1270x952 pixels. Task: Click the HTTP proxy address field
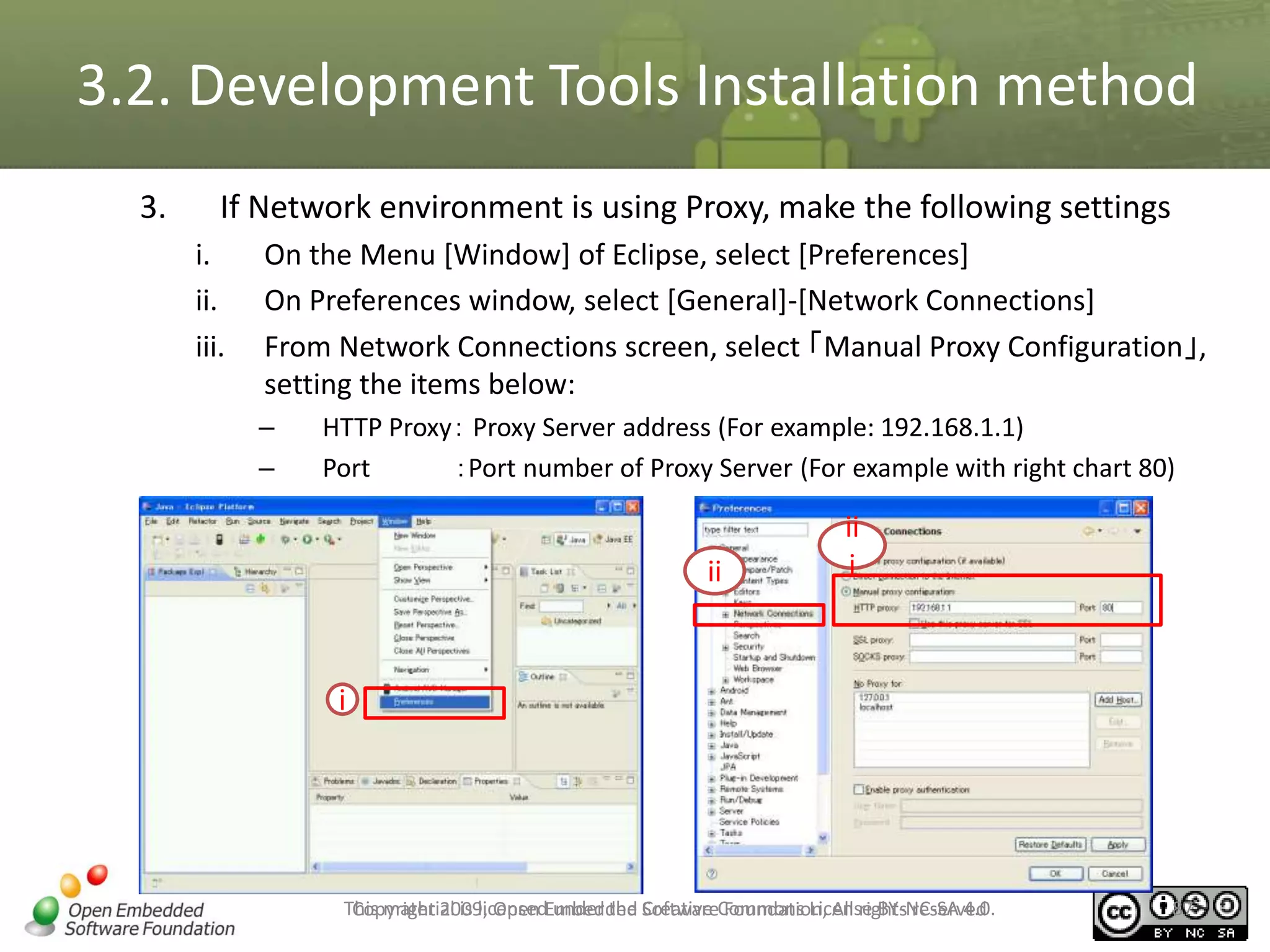click(992, 607)
